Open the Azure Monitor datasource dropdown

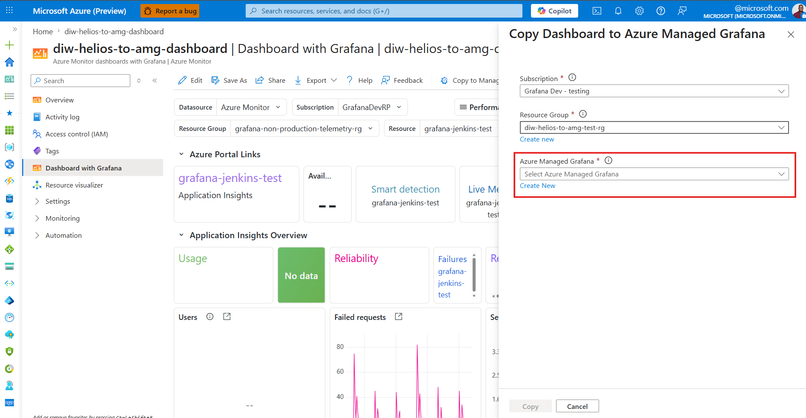click(252, 107)
